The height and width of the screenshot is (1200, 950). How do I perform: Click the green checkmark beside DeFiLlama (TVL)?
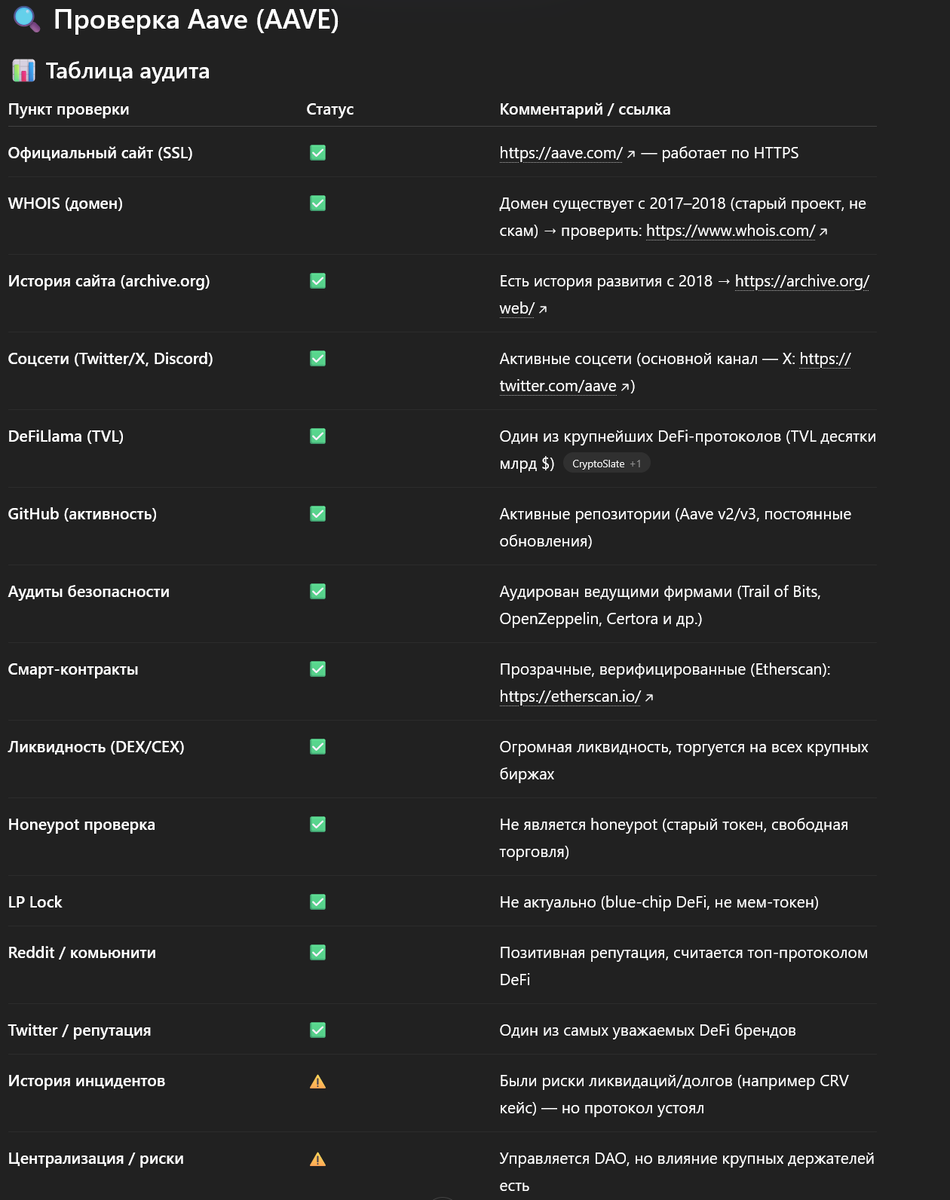pyautogui.click(x=318, y=436)
